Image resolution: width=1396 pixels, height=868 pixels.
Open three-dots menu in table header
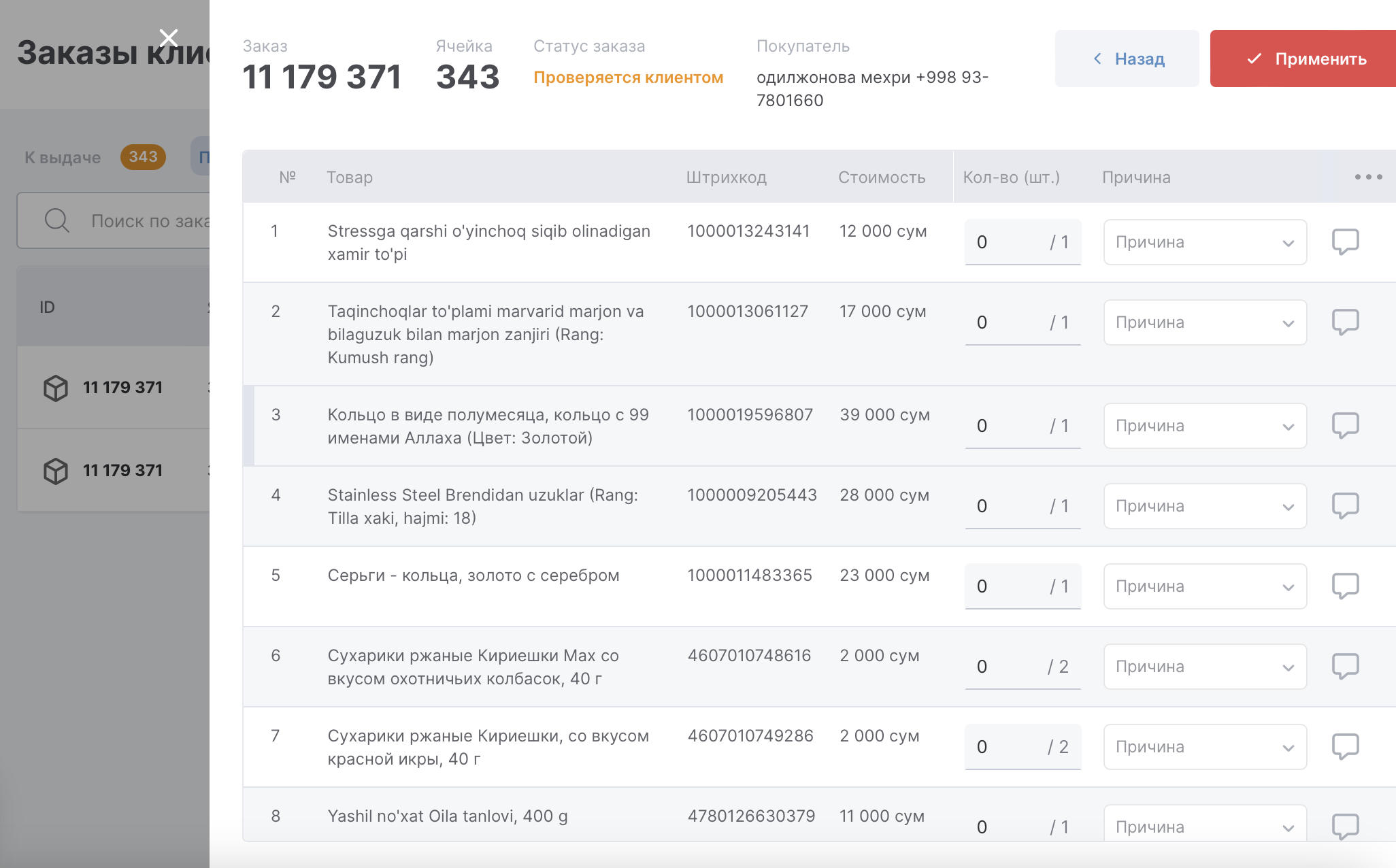coord(1367,177)
